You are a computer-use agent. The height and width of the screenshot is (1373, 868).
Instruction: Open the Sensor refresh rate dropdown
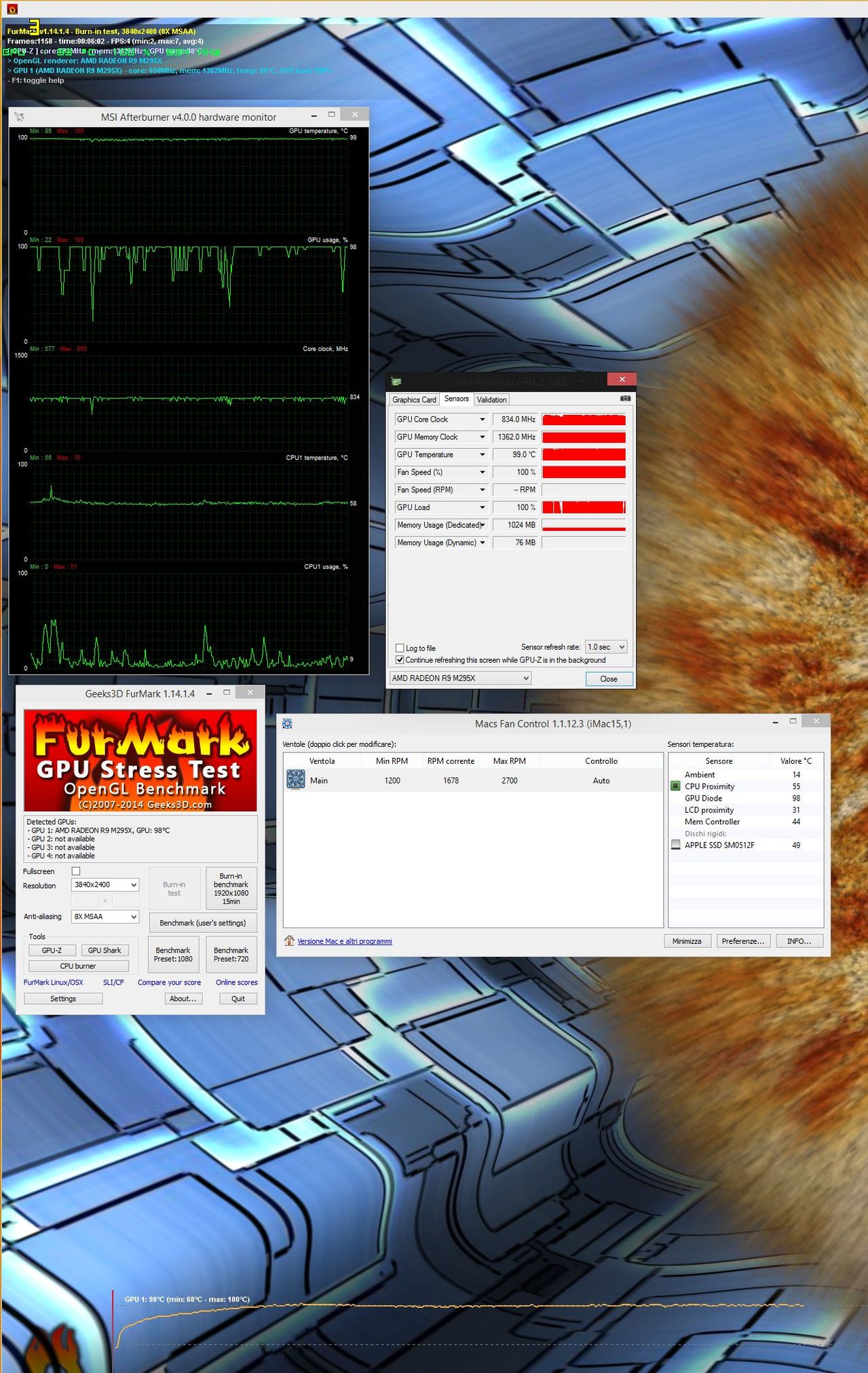point(606,647)
